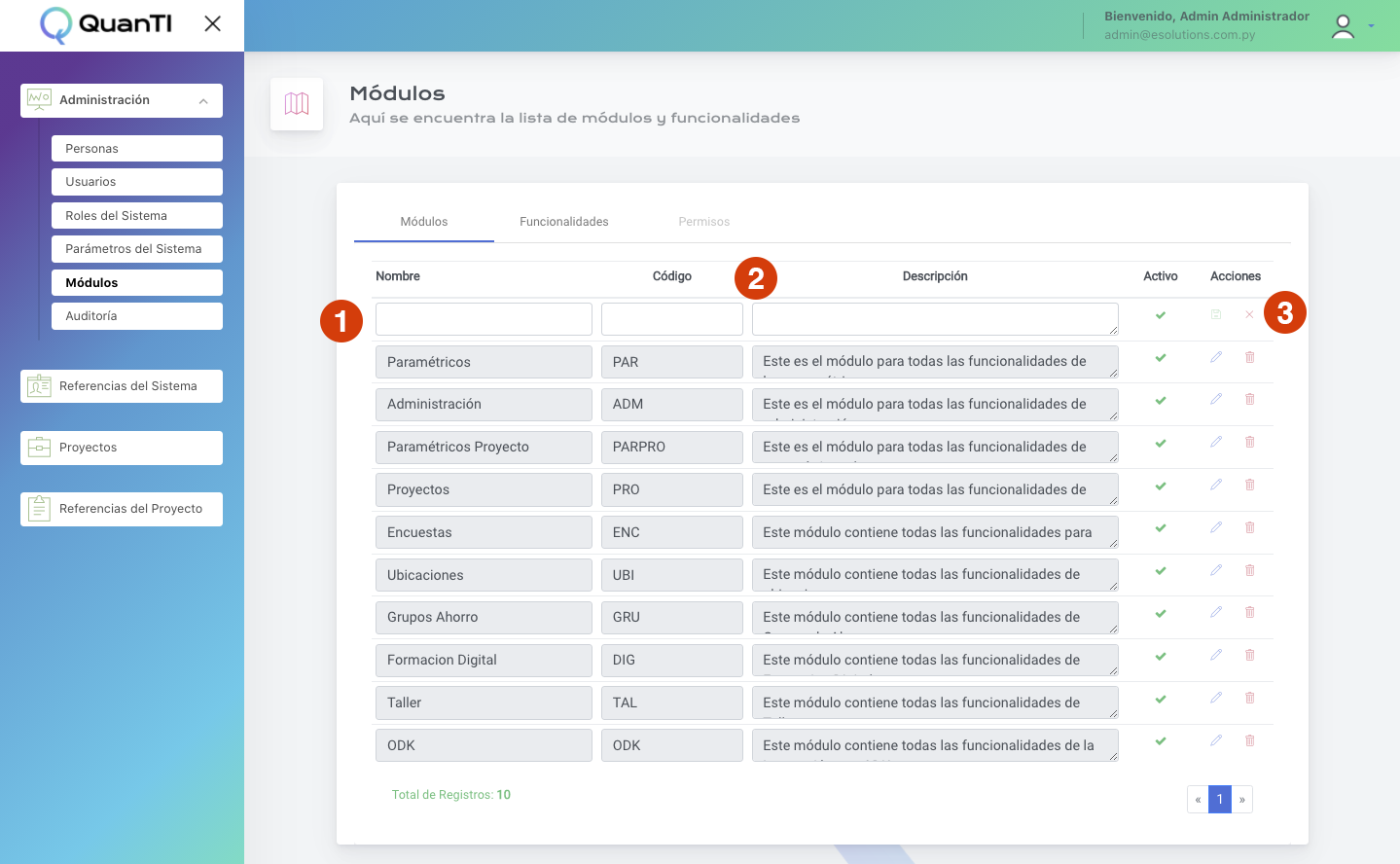Viewport: 1400px width, 864px height.
Task: Close the sidebar with the X icon
Action: (212, 23)
